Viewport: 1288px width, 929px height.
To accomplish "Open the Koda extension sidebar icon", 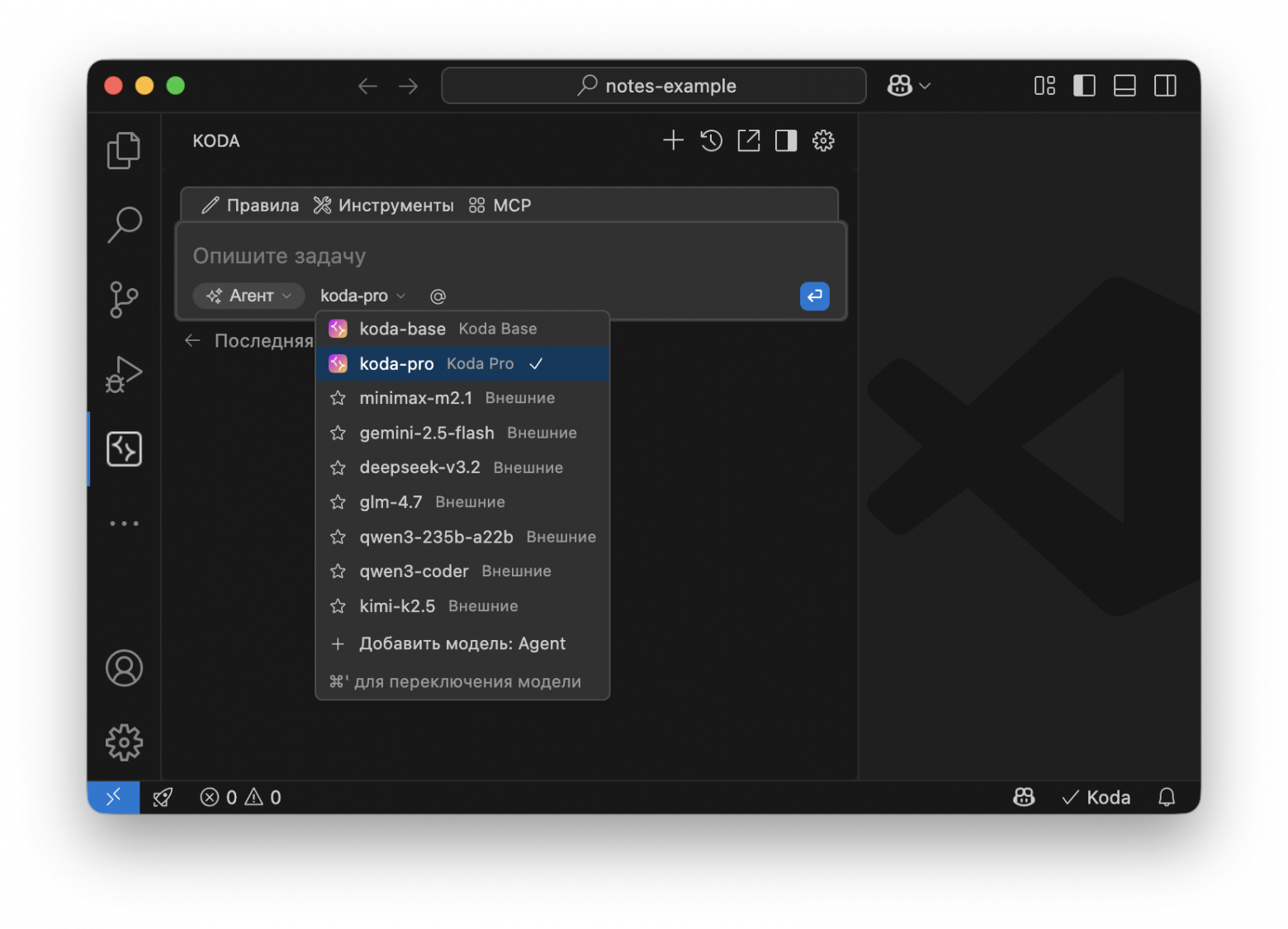I will (124, 449).
